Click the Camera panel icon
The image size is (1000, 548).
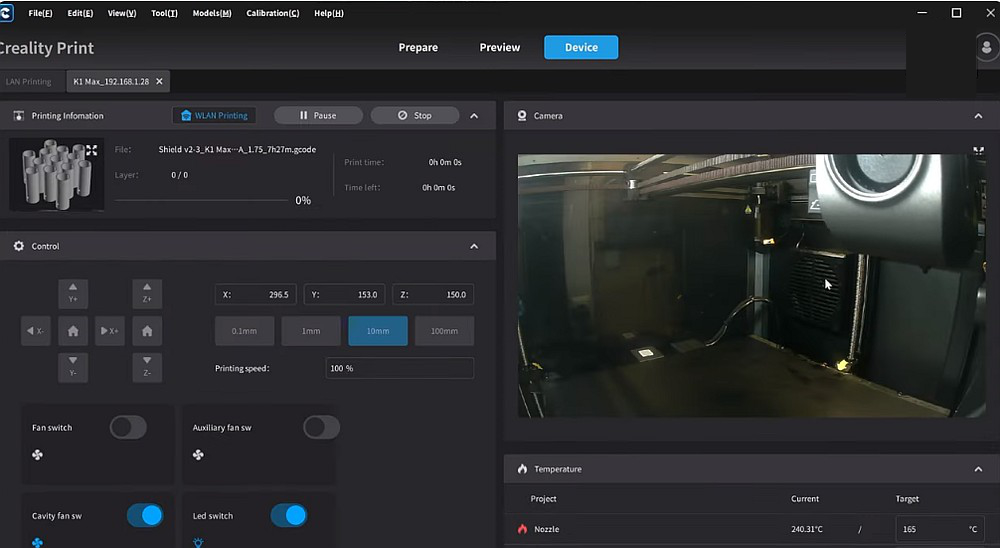click(x=522, y=115)
